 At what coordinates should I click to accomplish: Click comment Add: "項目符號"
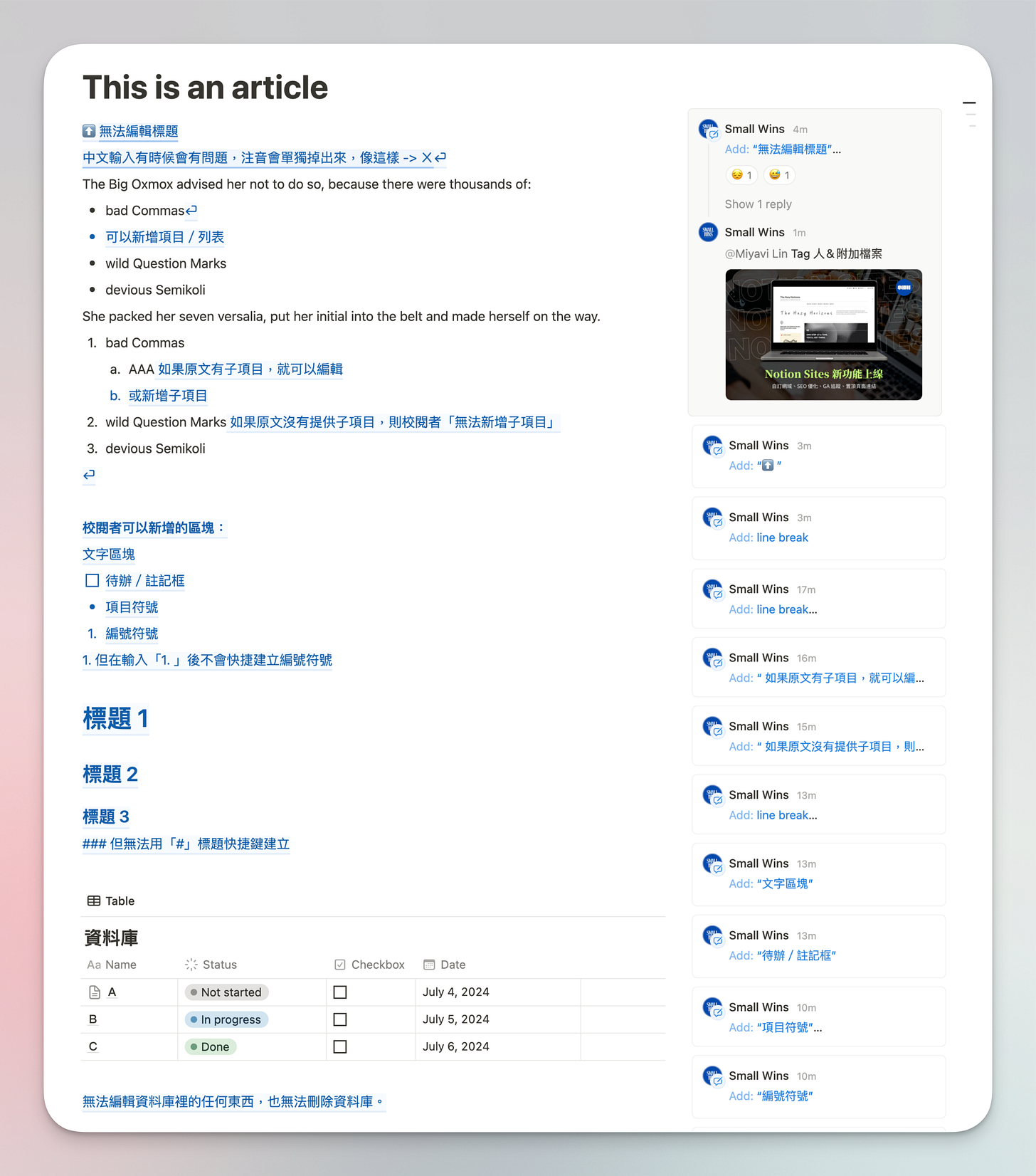(x=818, y=1017)
